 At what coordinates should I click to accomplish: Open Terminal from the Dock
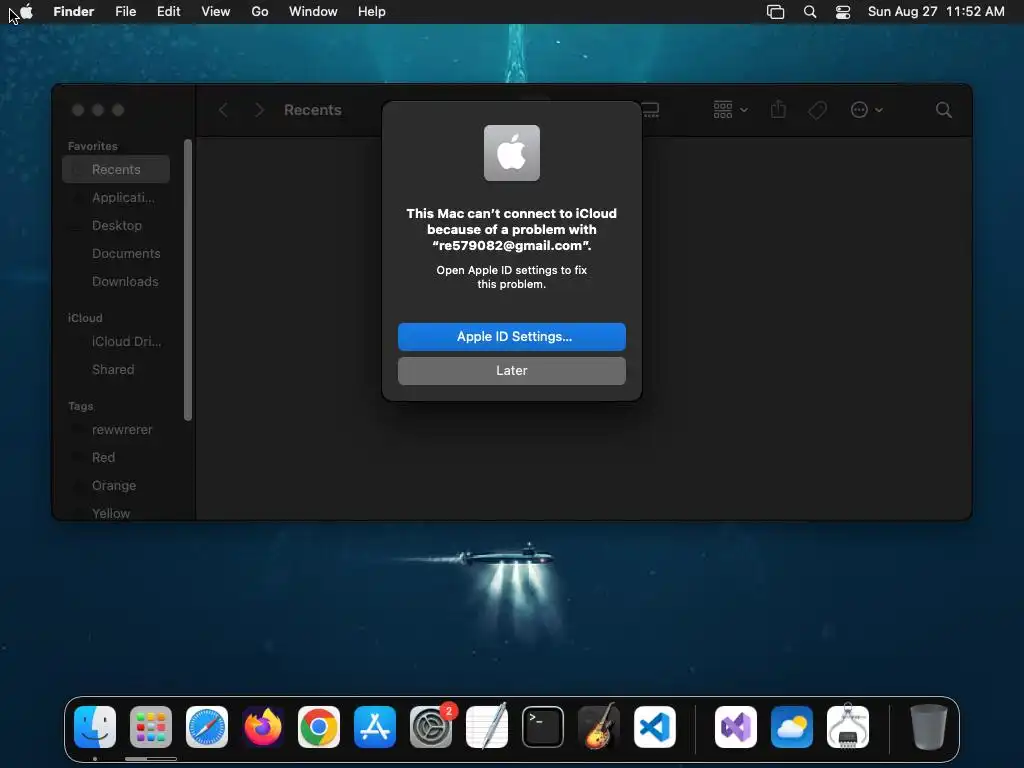click(x=543, y=726)
